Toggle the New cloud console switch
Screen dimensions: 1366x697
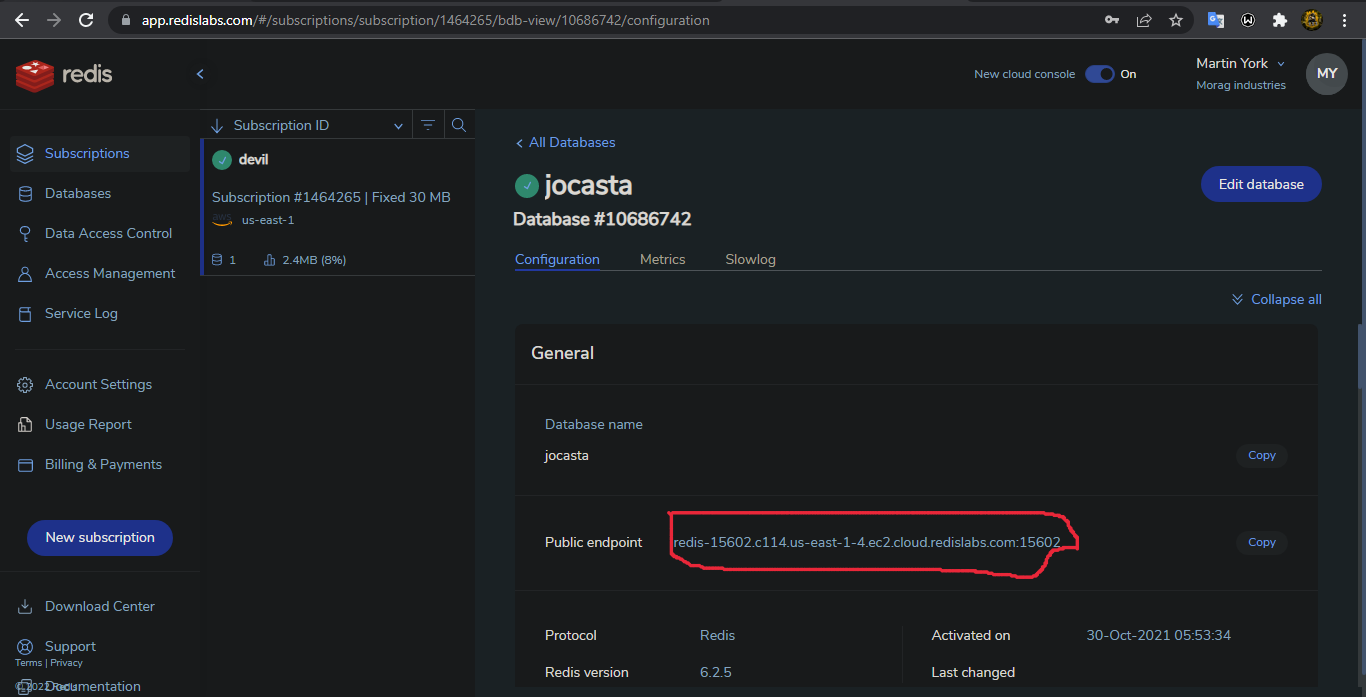(x=1100, y=74)
